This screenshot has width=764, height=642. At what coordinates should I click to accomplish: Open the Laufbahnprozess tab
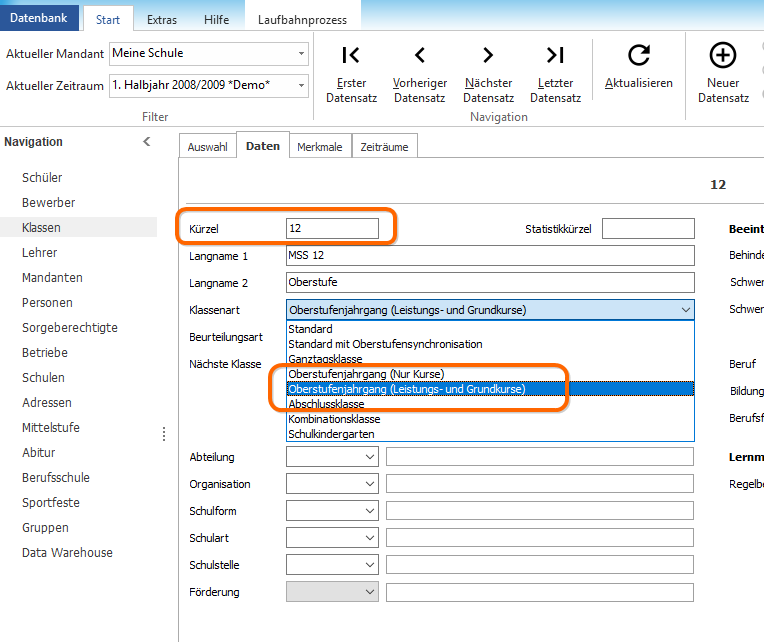tap(302, 19)
